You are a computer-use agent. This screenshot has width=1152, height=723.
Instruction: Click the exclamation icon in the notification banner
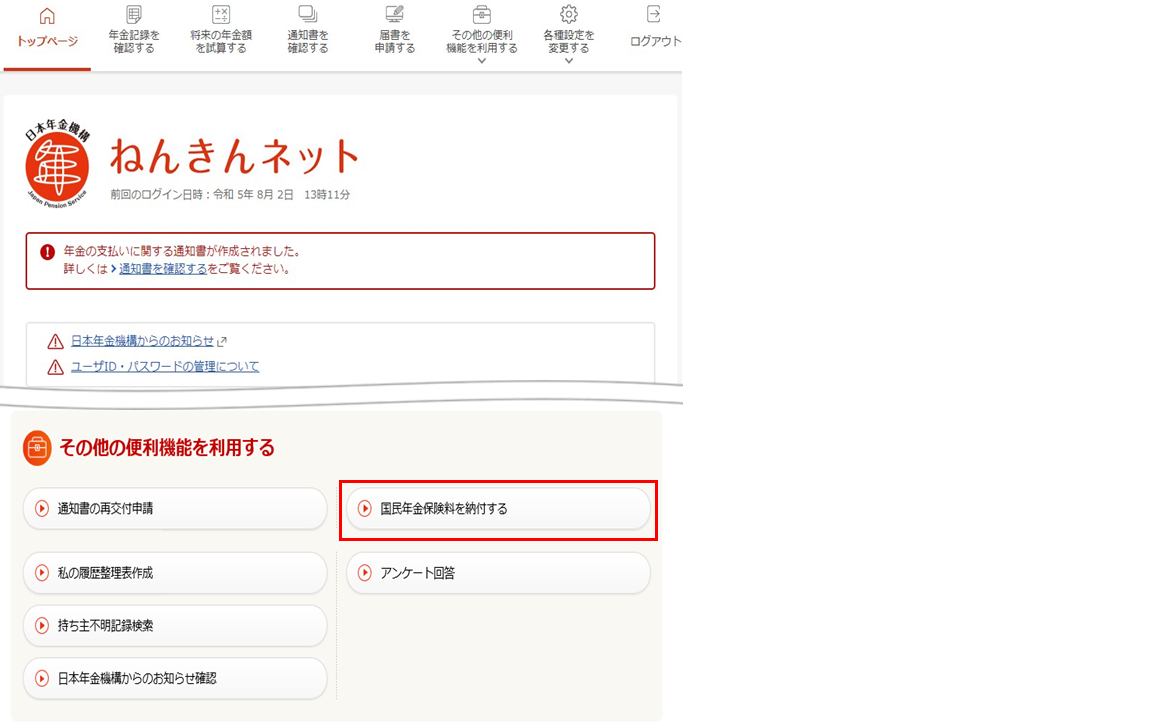coord(44,251)
